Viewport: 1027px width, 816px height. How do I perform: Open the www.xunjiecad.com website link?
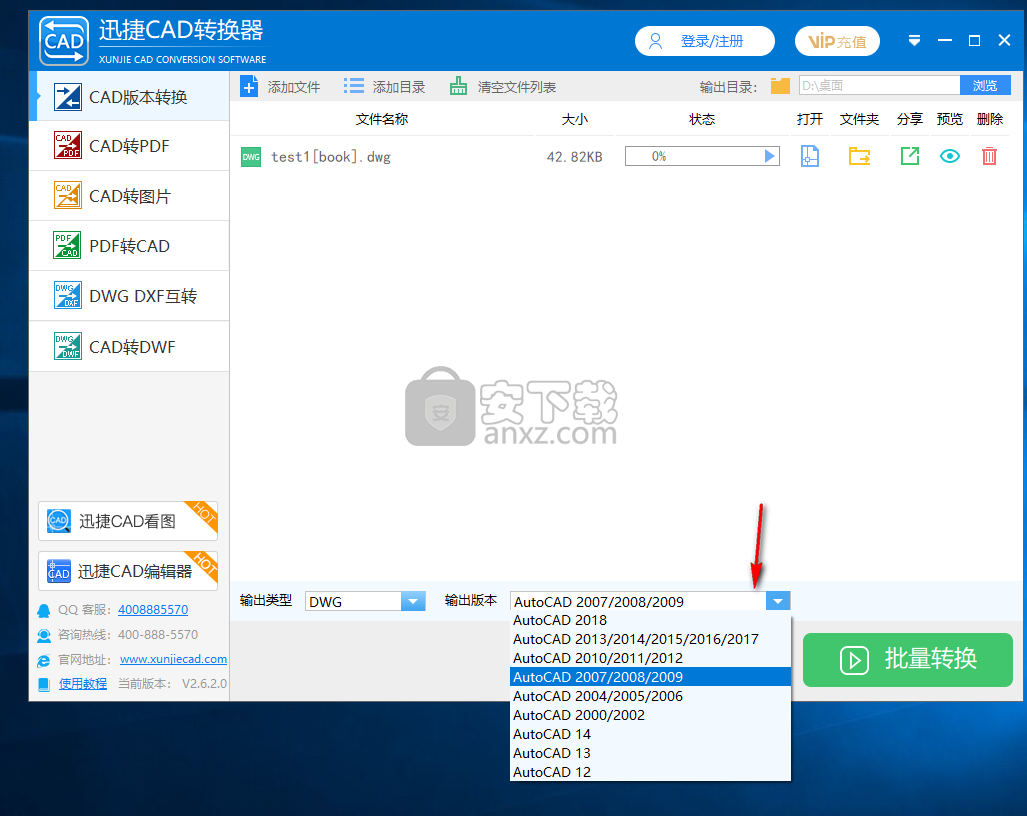pos(174,659)
